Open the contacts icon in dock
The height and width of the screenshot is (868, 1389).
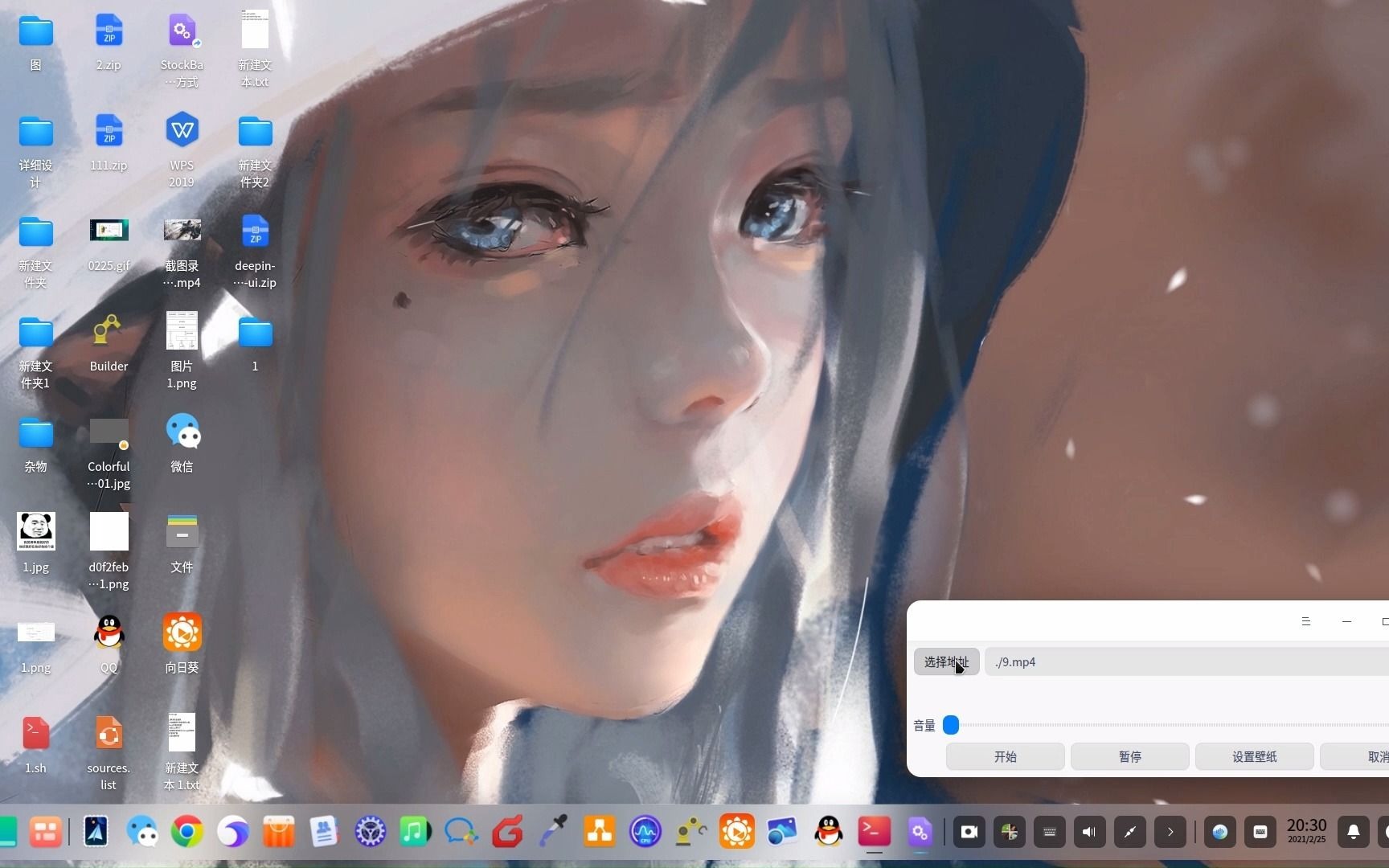[324, 832]
